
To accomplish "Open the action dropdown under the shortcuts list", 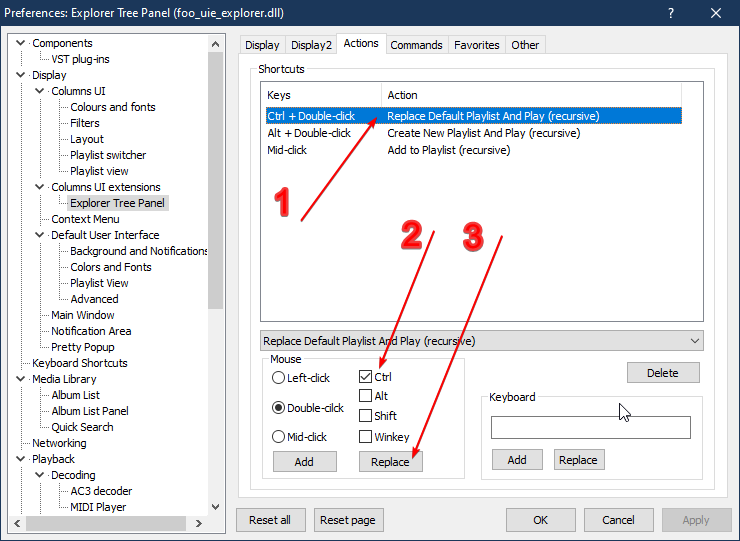I will coord(481,341).
